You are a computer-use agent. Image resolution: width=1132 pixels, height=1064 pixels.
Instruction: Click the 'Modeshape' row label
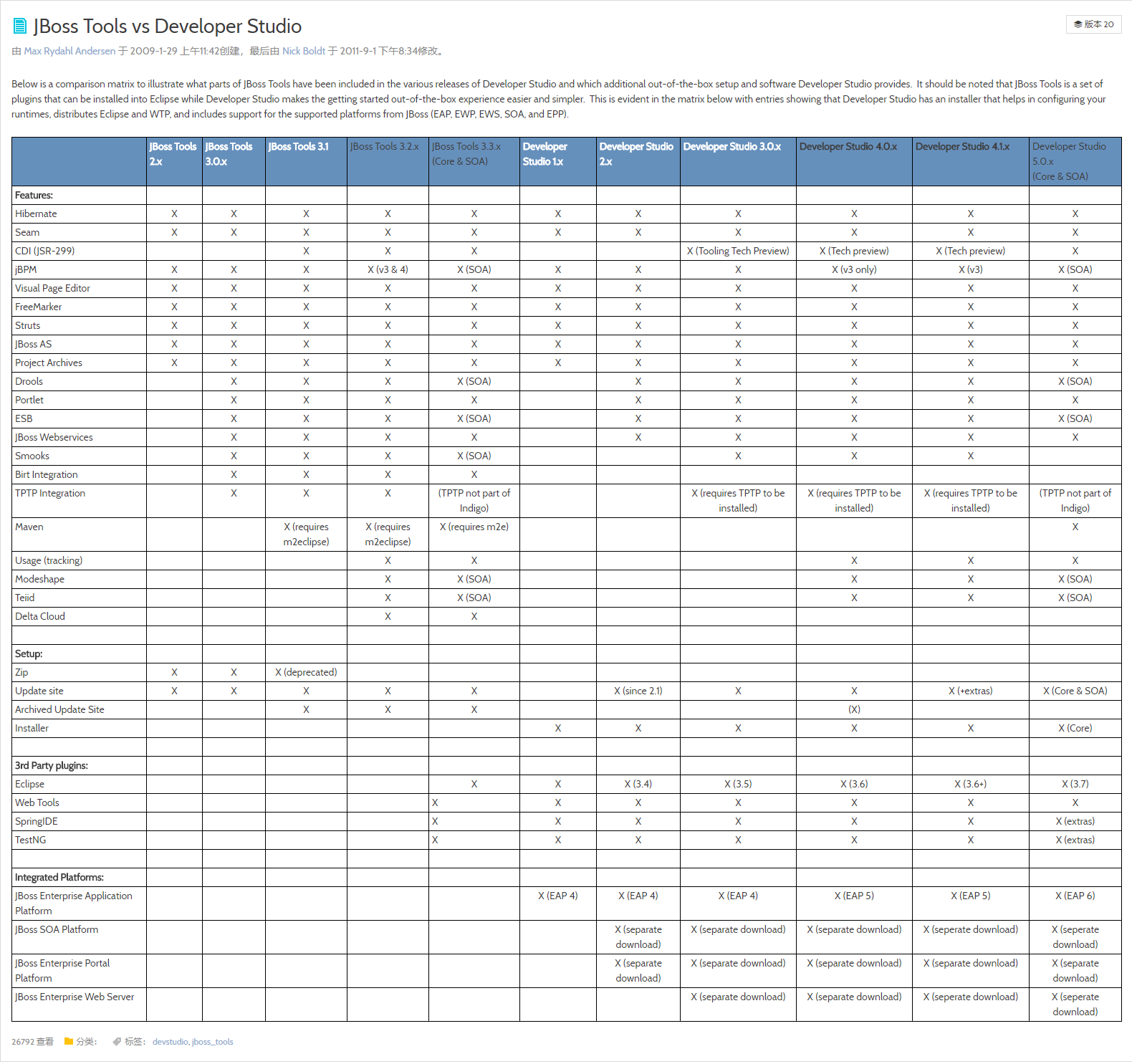click(39, 579)
